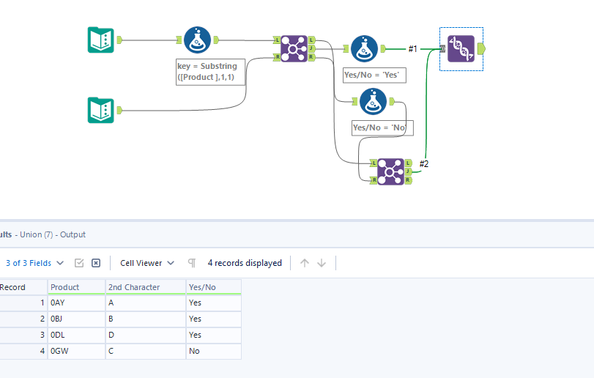Screen dimensions: 594x378
Task: Select the Formula tool labeled Yes/No = 'No'
Action: (373, 102)
